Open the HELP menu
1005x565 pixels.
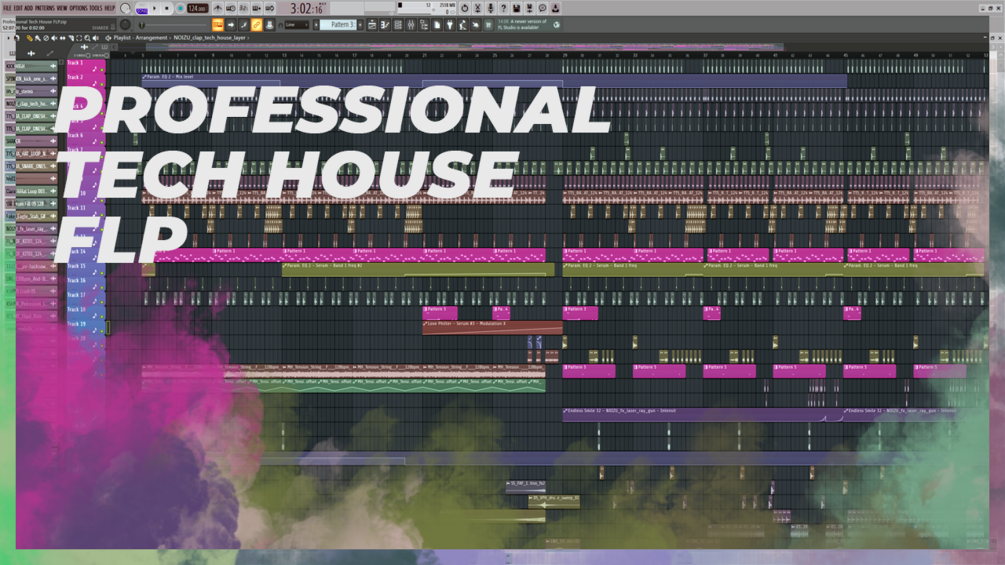point(110,8)
